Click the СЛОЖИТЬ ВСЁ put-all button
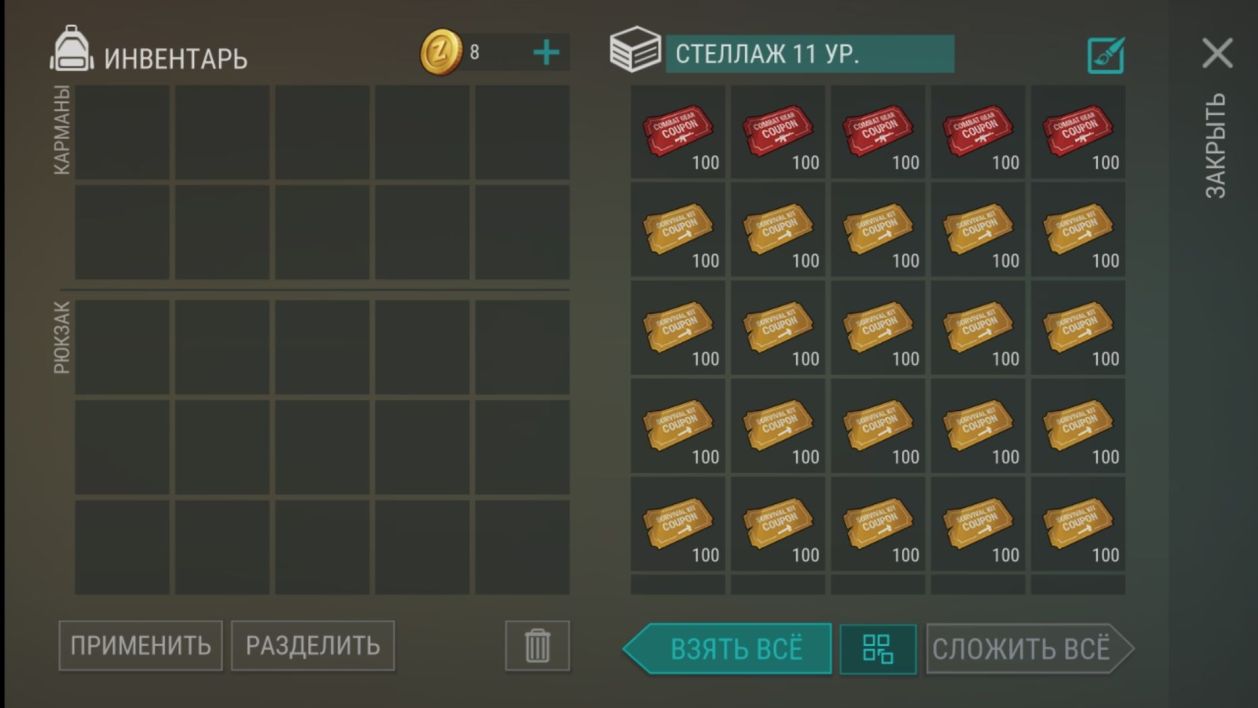 [1030, 649]
